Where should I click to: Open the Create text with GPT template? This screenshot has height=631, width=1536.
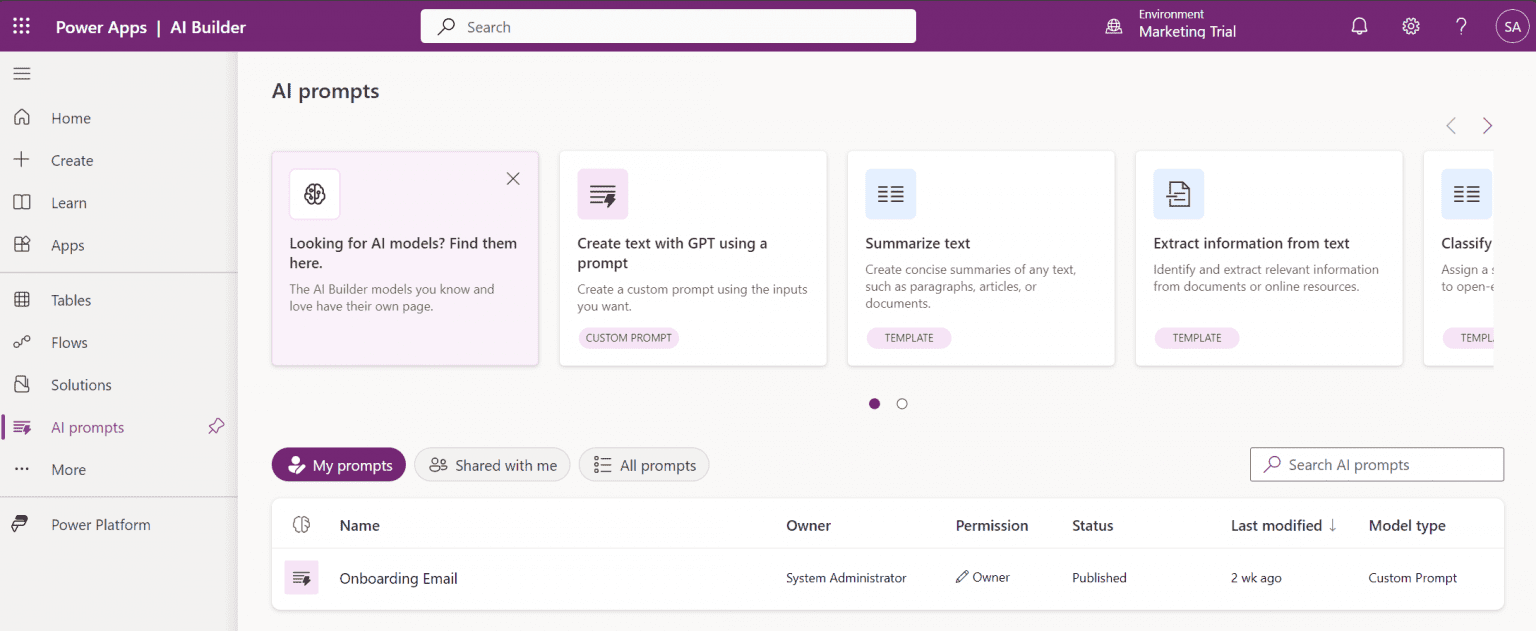click(693, 257)
